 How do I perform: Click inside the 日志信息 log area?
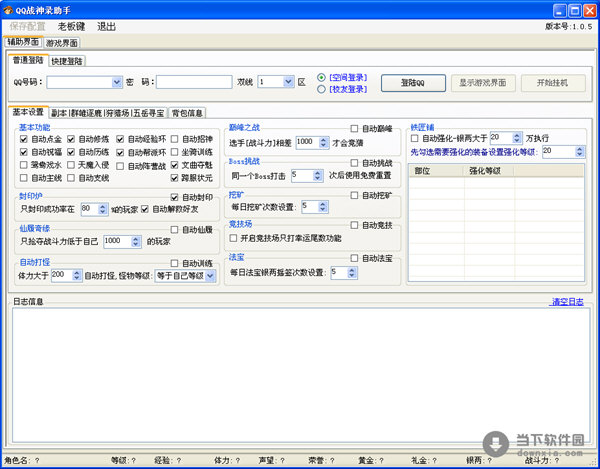301,375
